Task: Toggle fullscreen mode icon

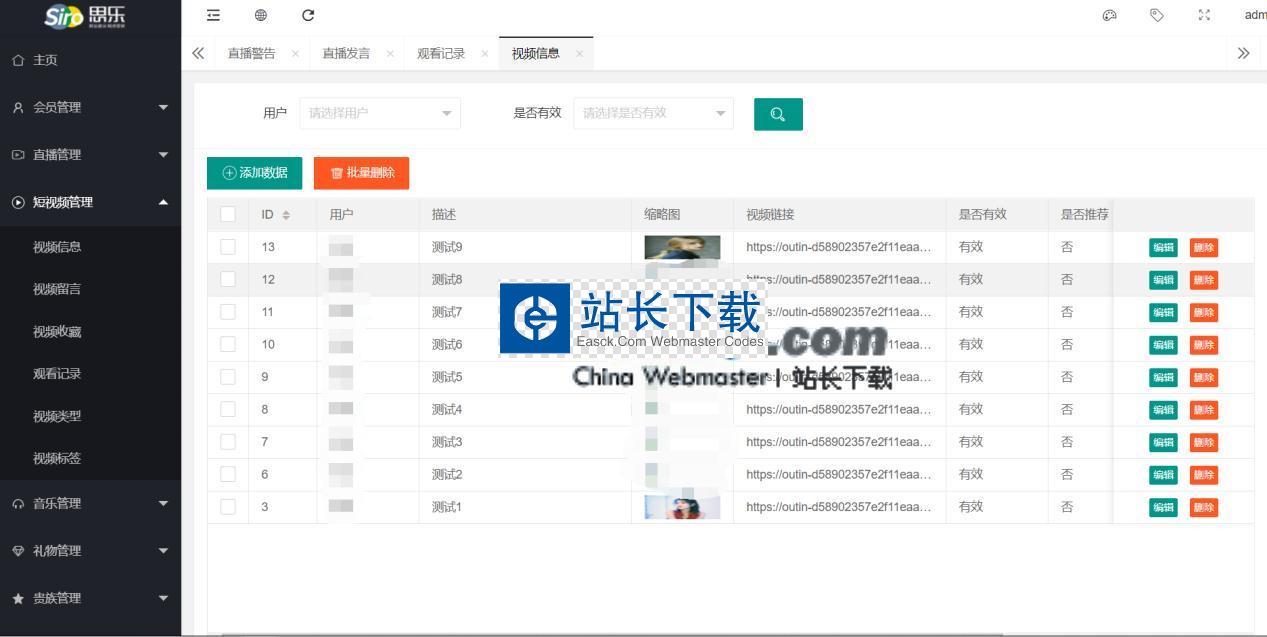Action: tap(1204, 15)
